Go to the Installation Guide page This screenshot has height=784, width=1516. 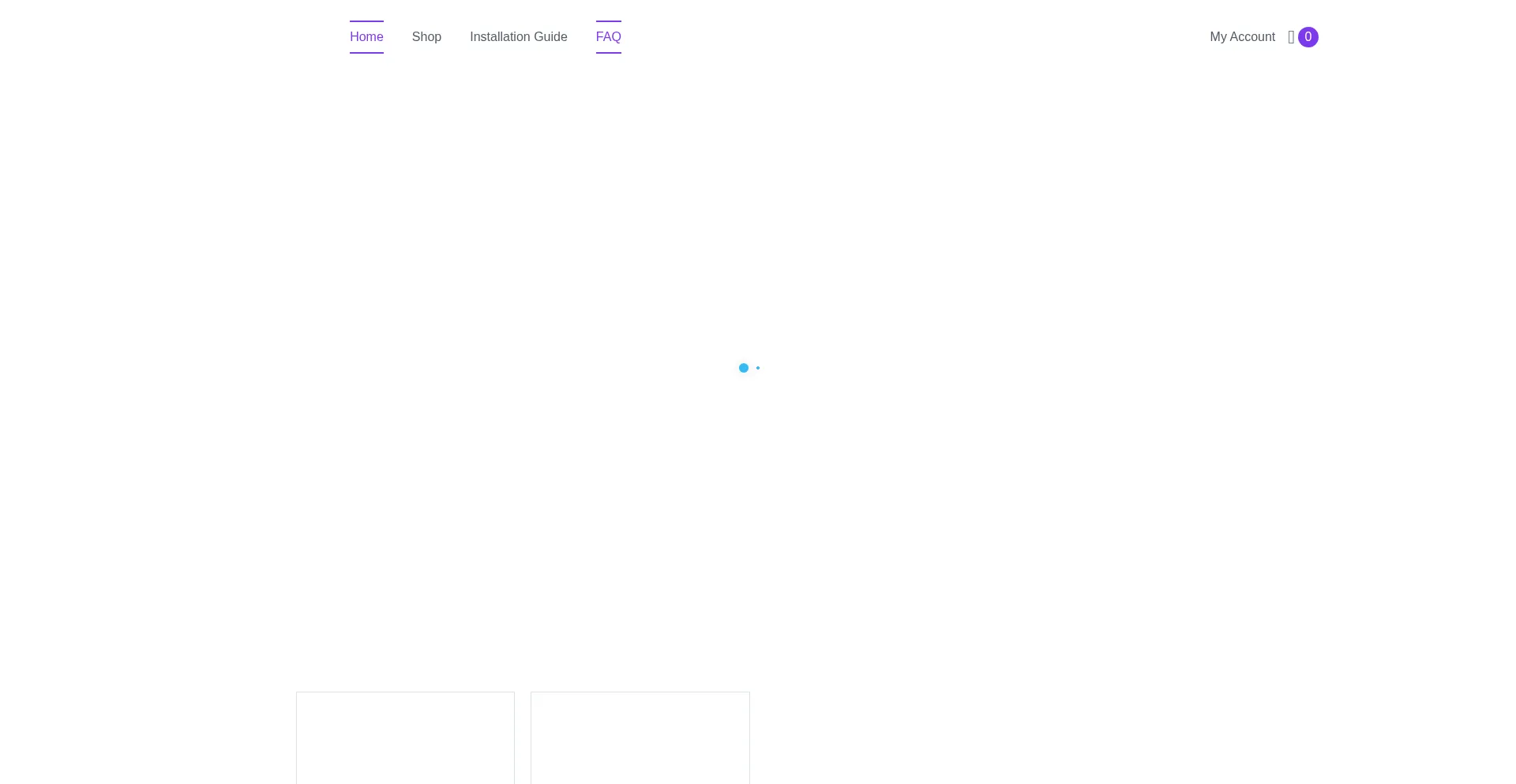coord(518,37)
